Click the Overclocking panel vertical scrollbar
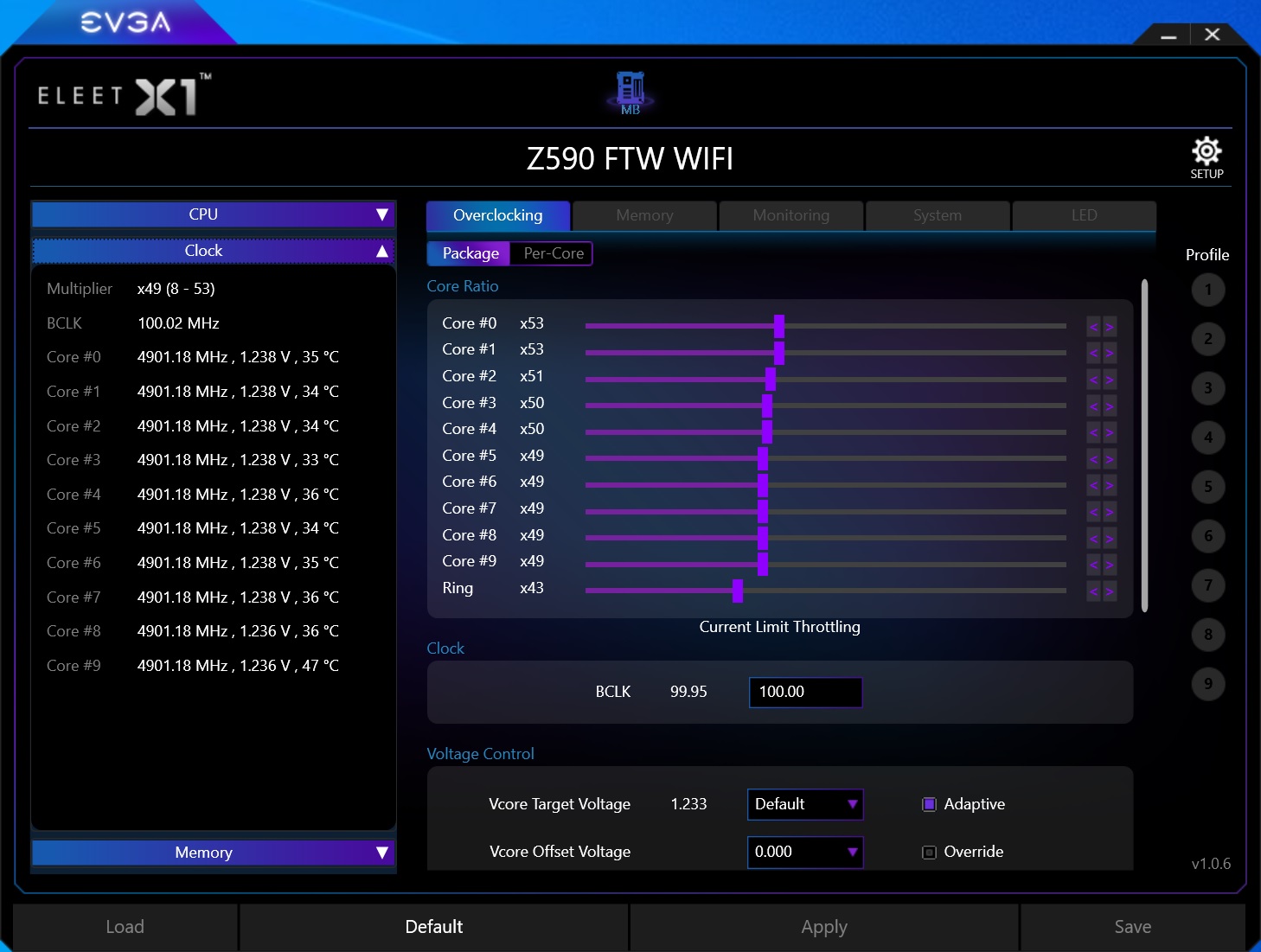This screenshot has width=1261, height=952. point(1145,445)
